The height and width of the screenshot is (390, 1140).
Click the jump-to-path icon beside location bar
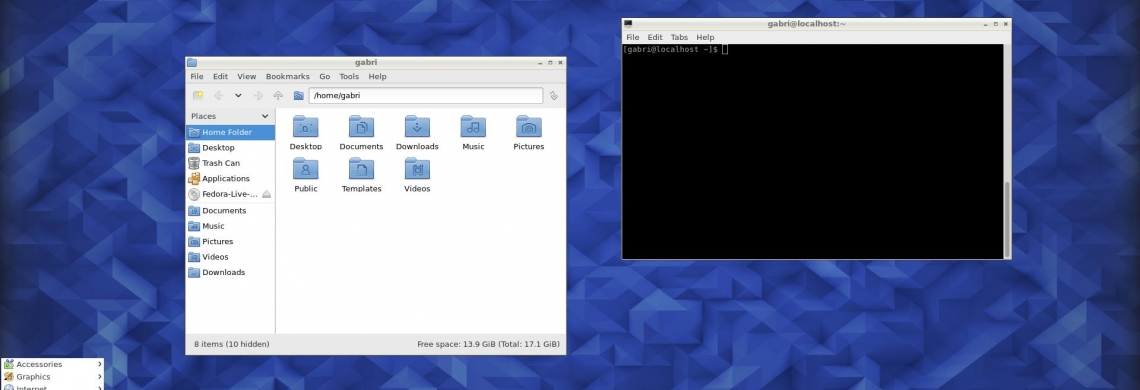[x=554, y=95]
